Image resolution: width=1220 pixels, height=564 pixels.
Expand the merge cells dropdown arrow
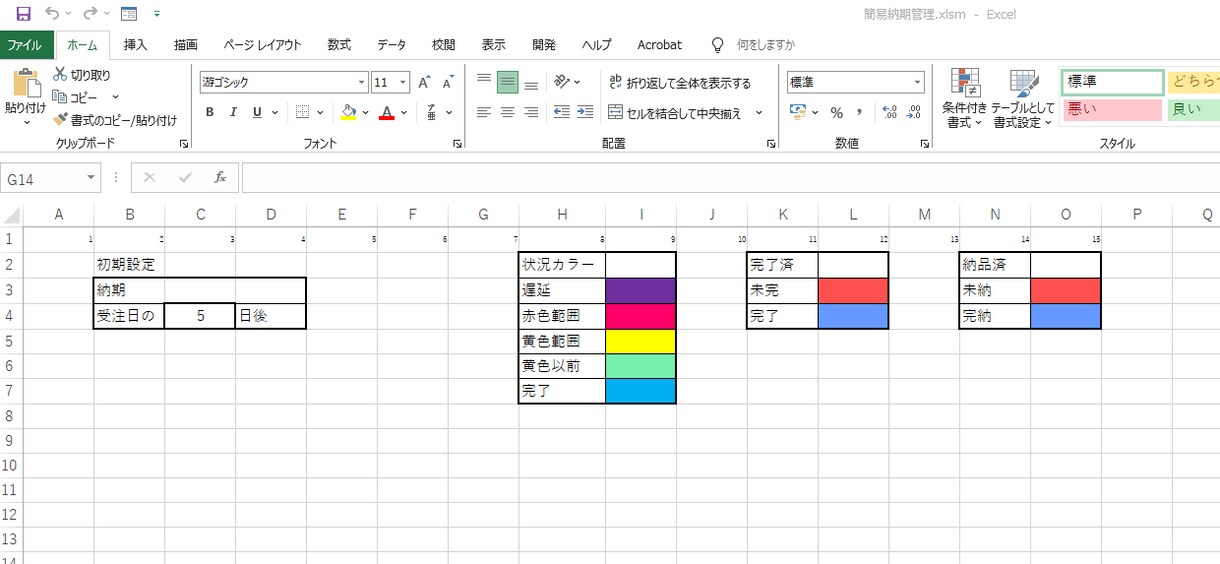click(x=759, y=113)
